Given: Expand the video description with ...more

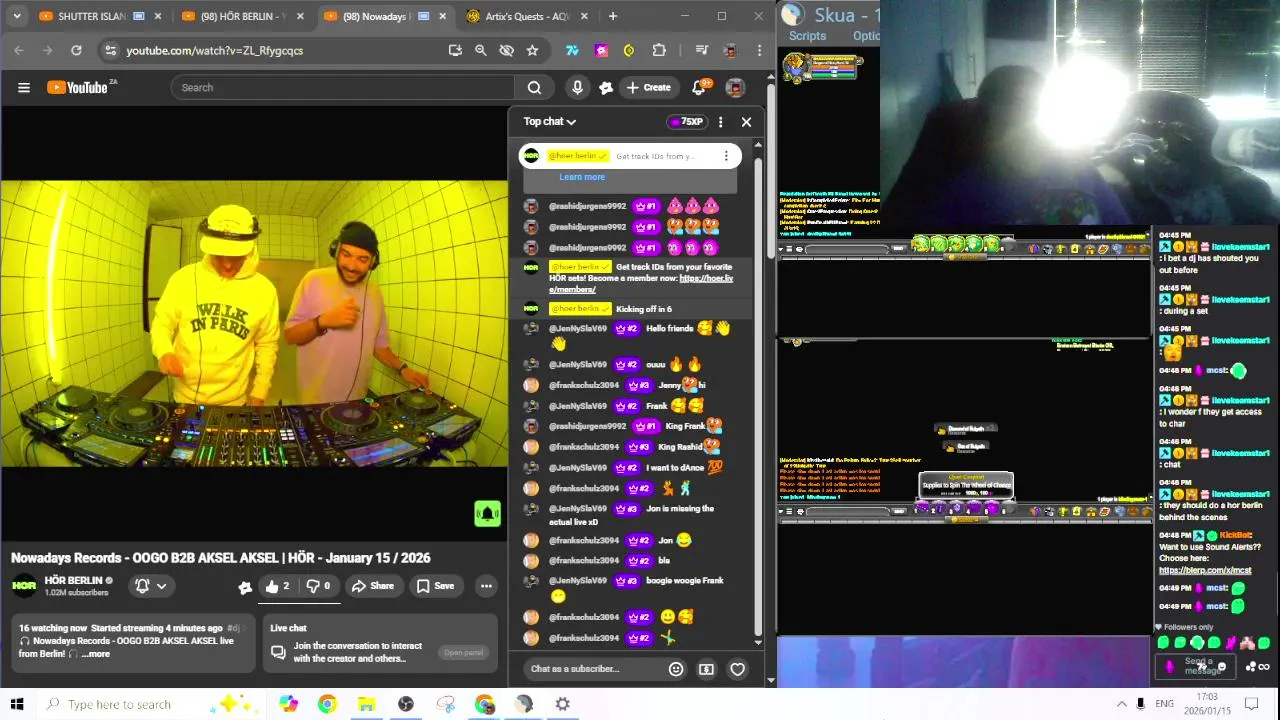Looking at the screenshot, I should click(x=96, y=654).
